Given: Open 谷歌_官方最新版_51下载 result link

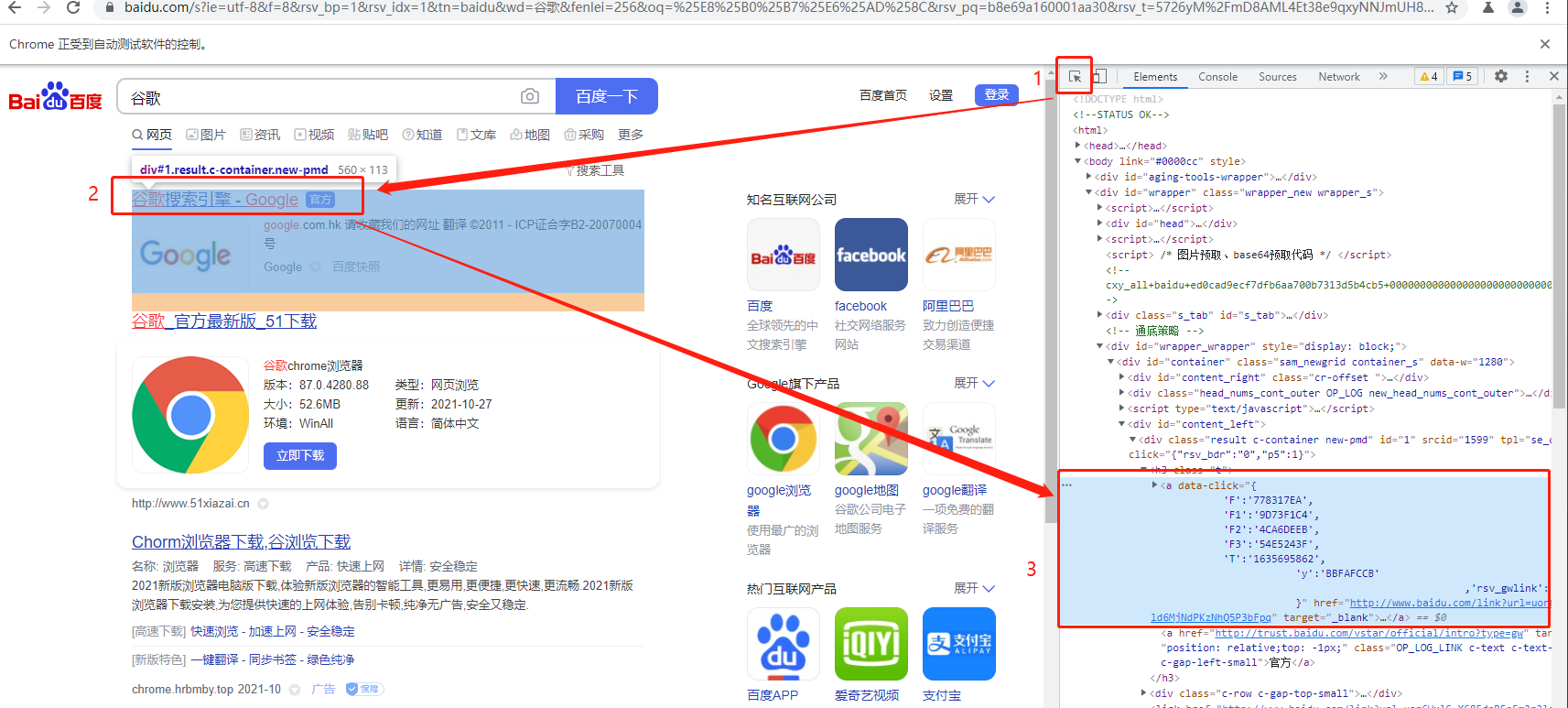Looking at the screenshot, I should click(x=224, y=321).
